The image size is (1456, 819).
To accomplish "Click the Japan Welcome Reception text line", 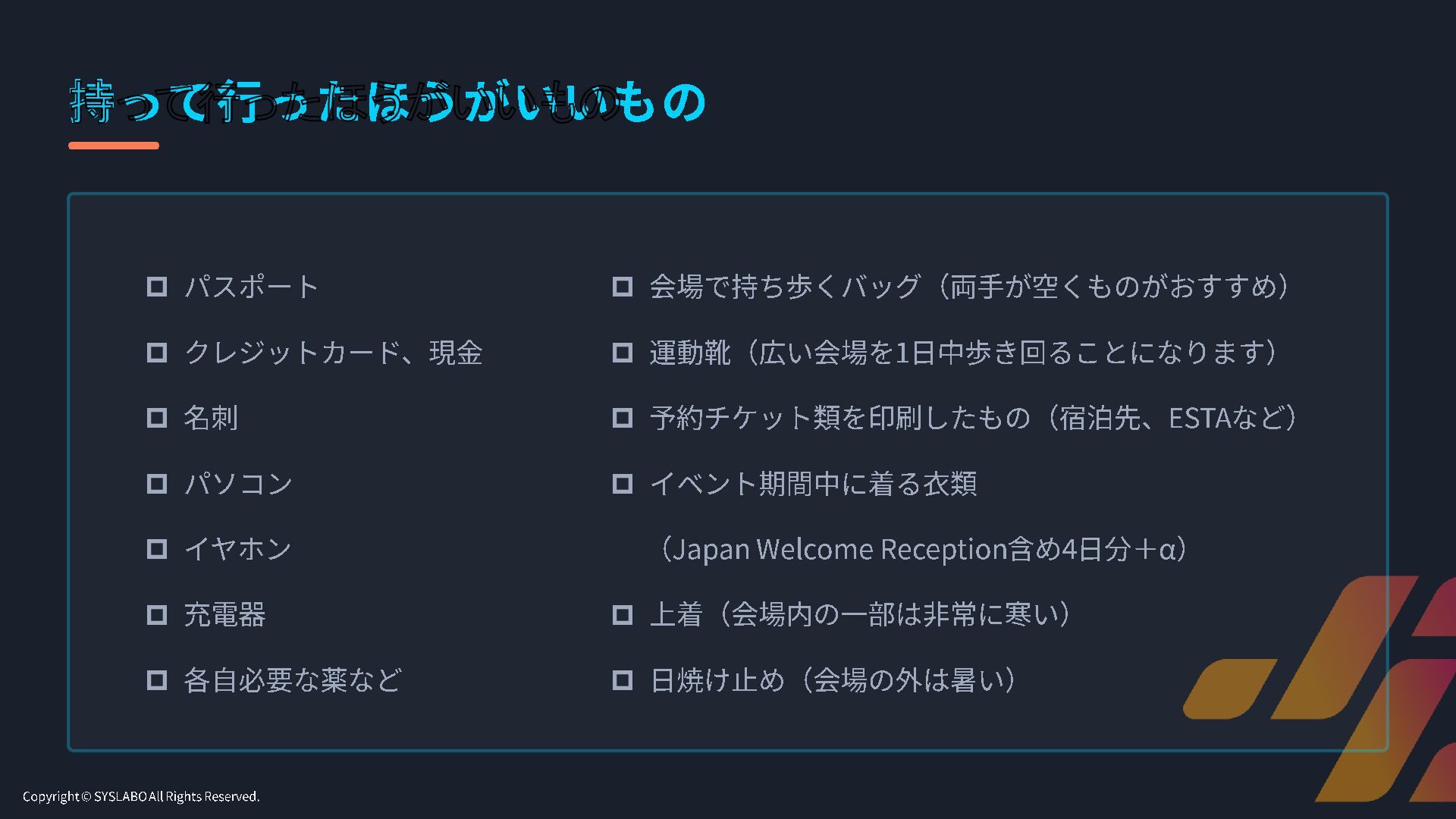I will (x=922, y=549).
